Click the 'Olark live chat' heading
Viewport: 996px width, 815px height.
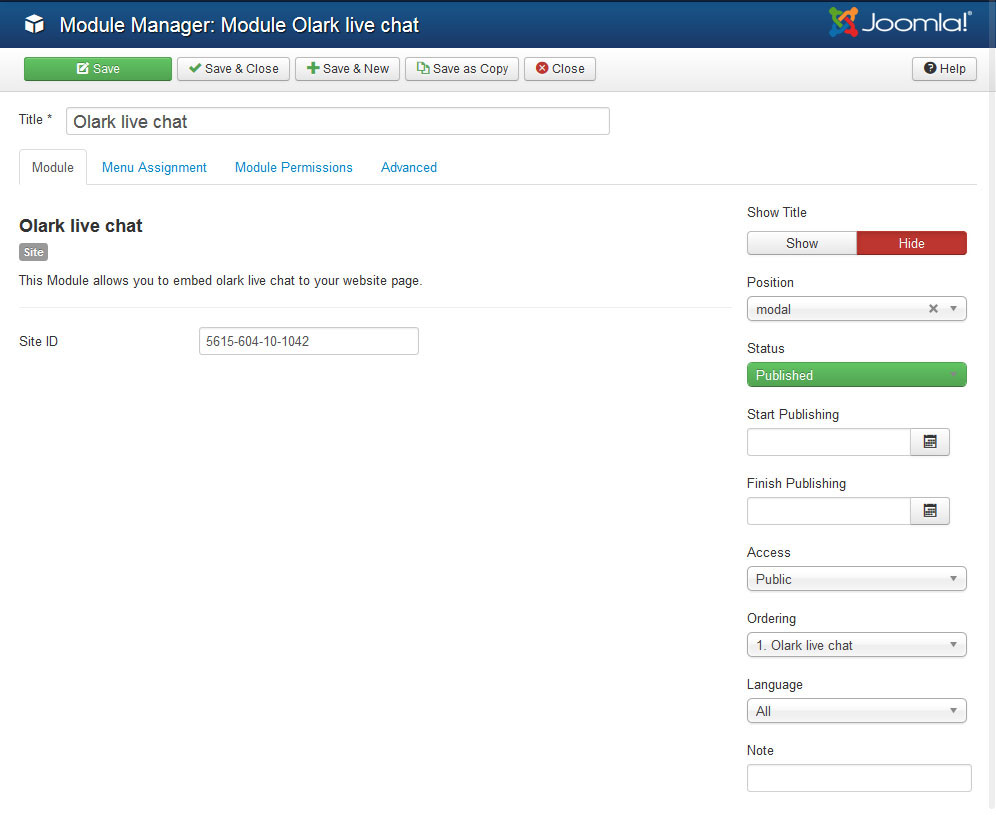click(81, 226)
